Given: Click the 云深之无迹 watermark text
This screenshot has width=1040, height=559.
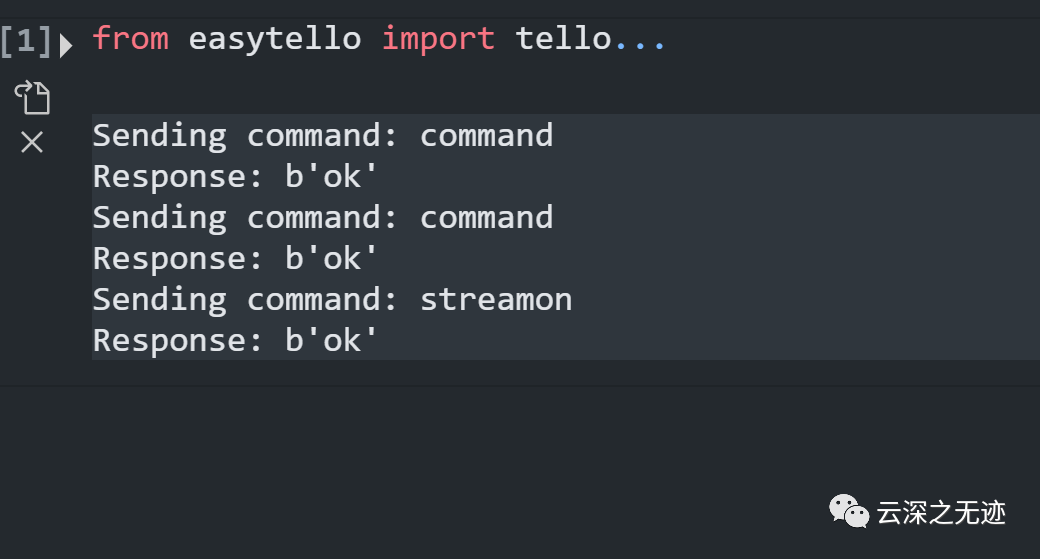Looking at the screenshot, I should point(941,513).
